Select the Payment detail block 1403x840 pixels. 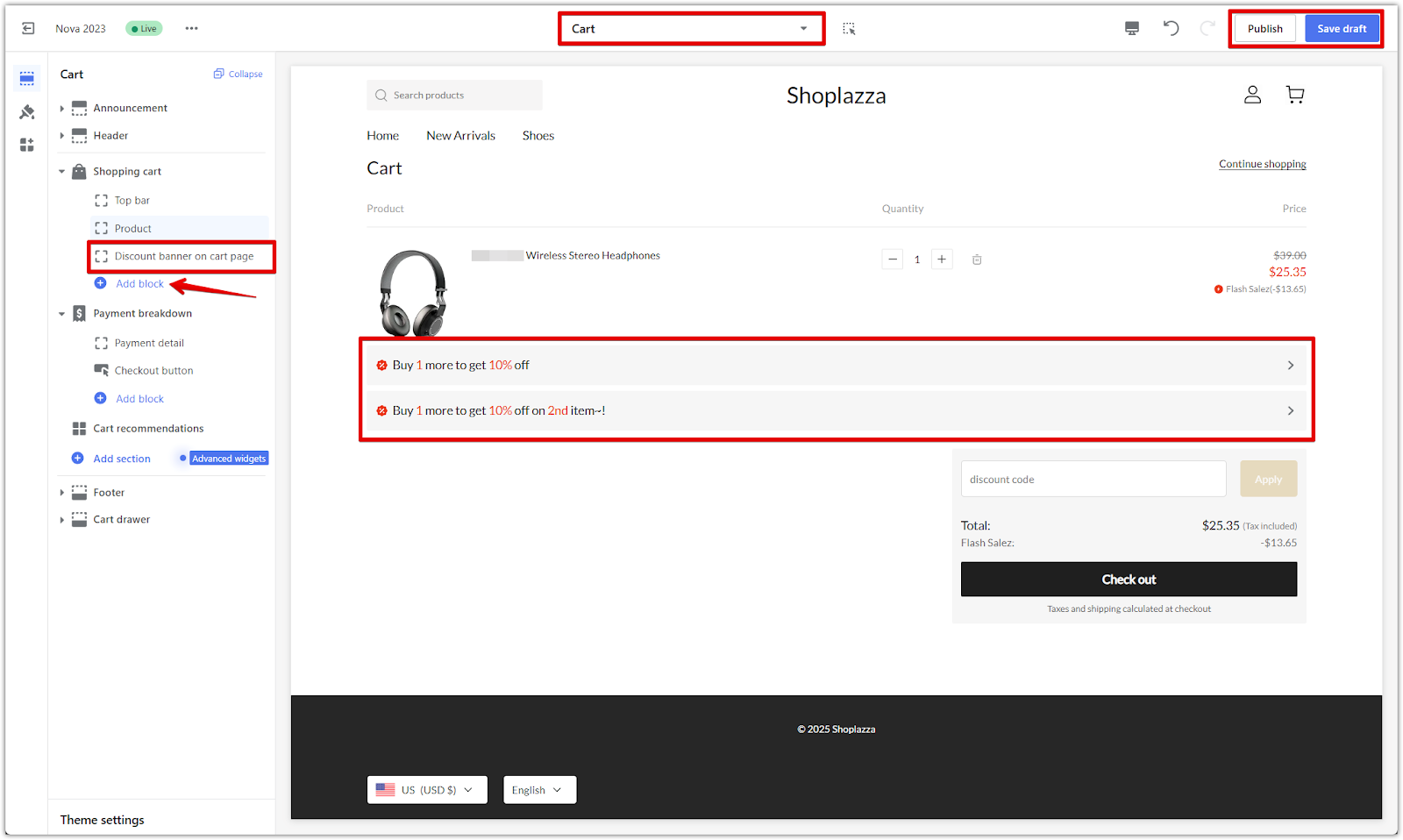pos(149,343)
